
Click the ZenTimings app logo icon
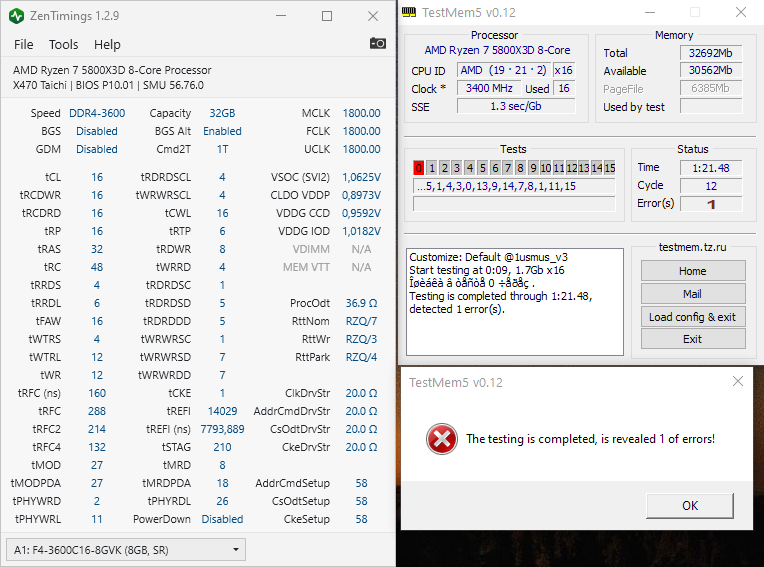(x=17, y=16)
